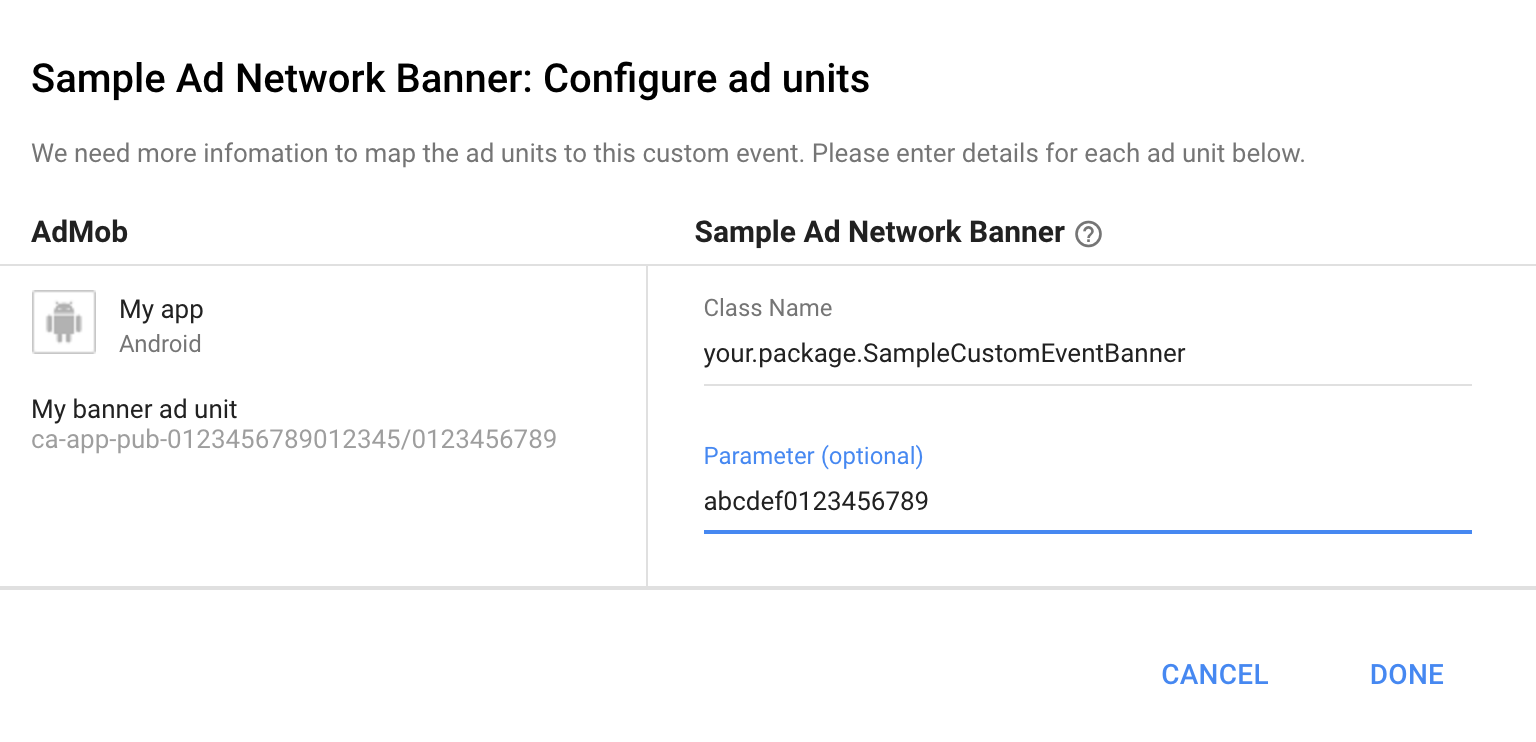Select the "My app" app name
This screenshot has width=1536, height=742.
[x=161, y=309]
